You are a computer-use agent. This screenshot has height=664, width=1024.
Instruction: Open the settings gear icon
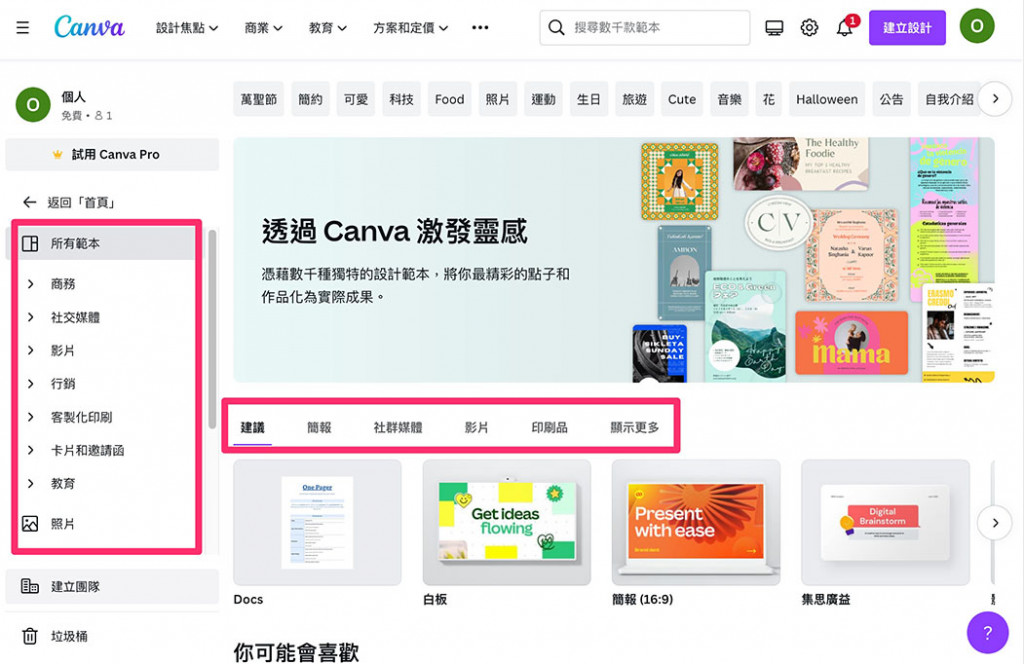tap(809, 27)
